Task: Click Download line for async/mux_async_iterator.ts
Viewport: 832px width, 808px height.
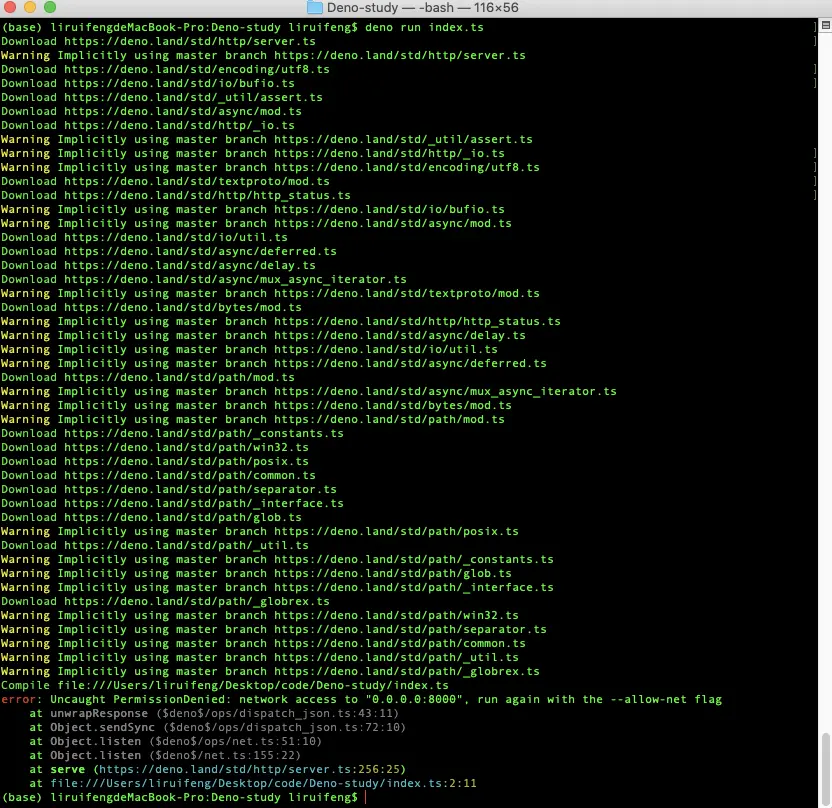Action: [204, 279]
